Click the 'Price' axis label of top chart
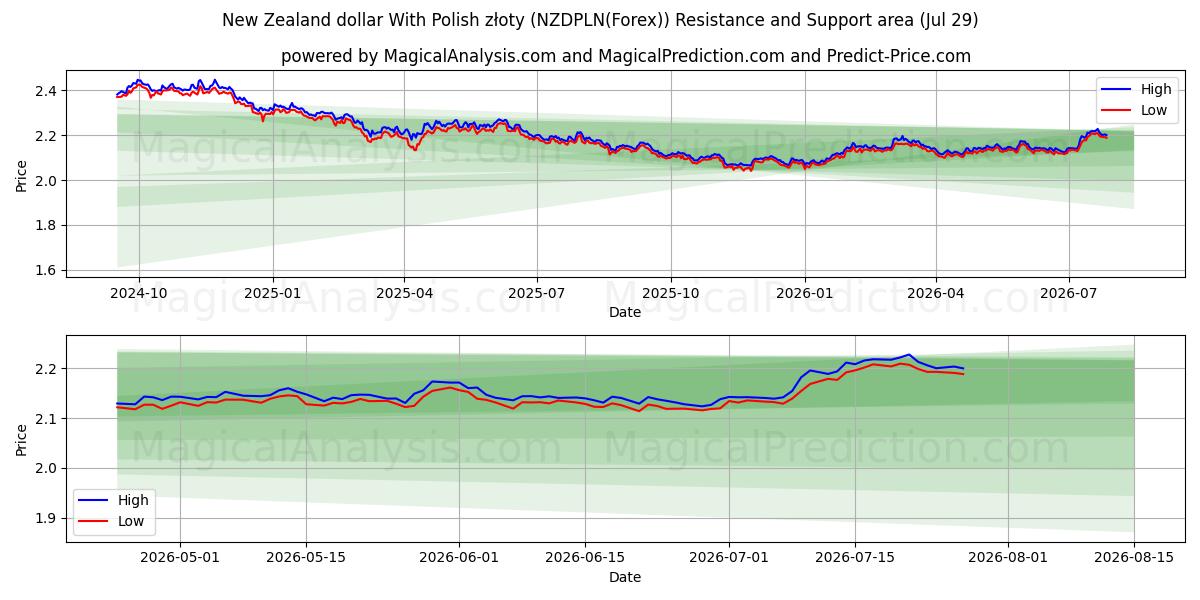 22,175
